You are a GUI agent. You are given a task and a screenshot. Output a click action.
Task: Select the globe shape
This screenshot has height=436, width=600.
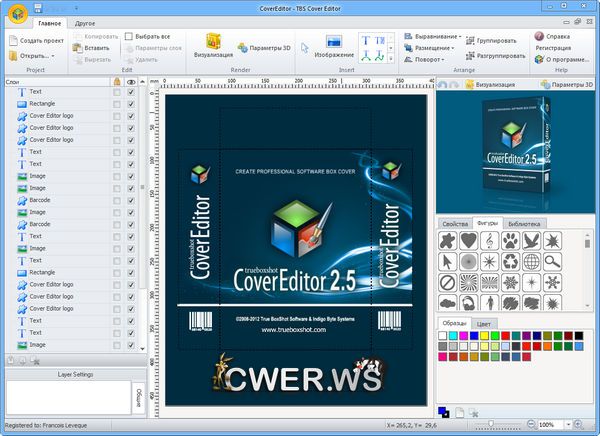[531, 262]
